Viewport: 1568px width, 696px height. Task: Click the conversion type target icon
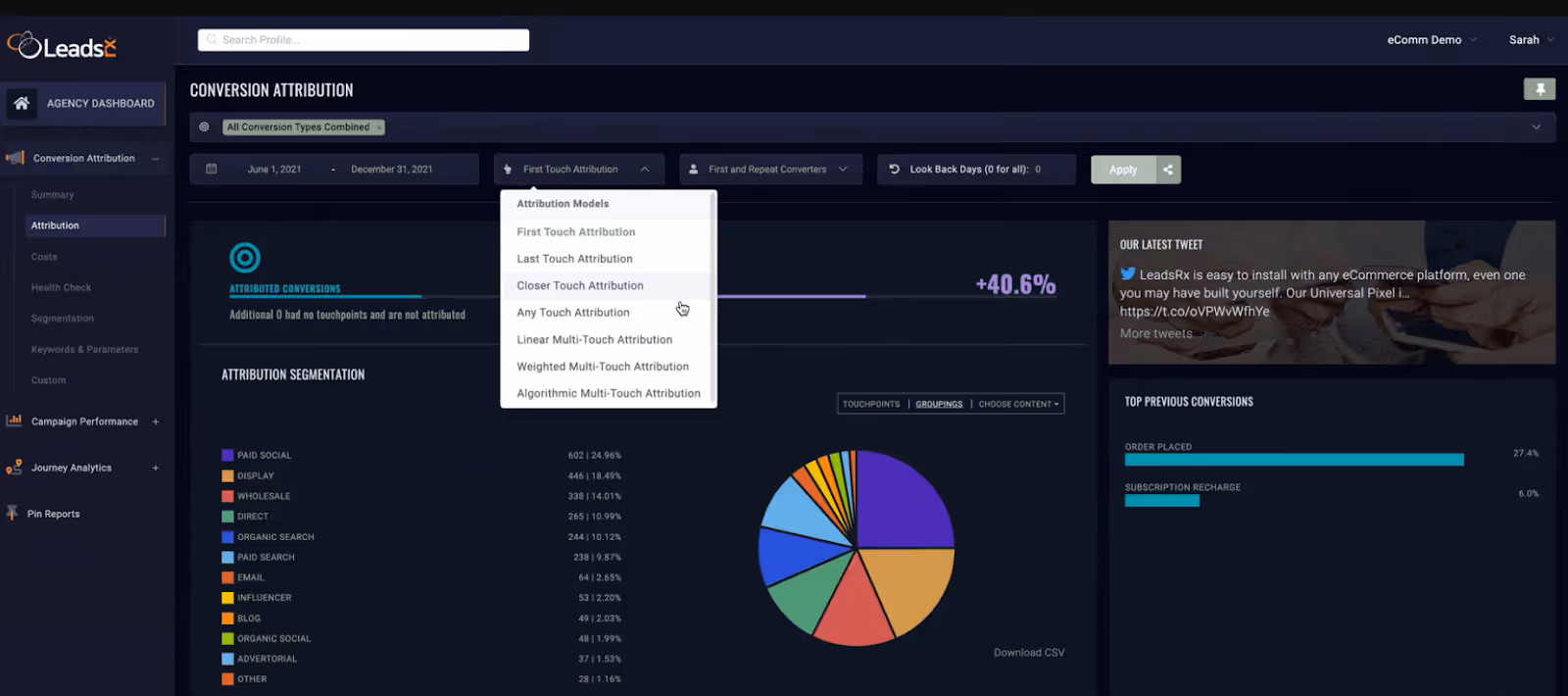click(204, 126)
